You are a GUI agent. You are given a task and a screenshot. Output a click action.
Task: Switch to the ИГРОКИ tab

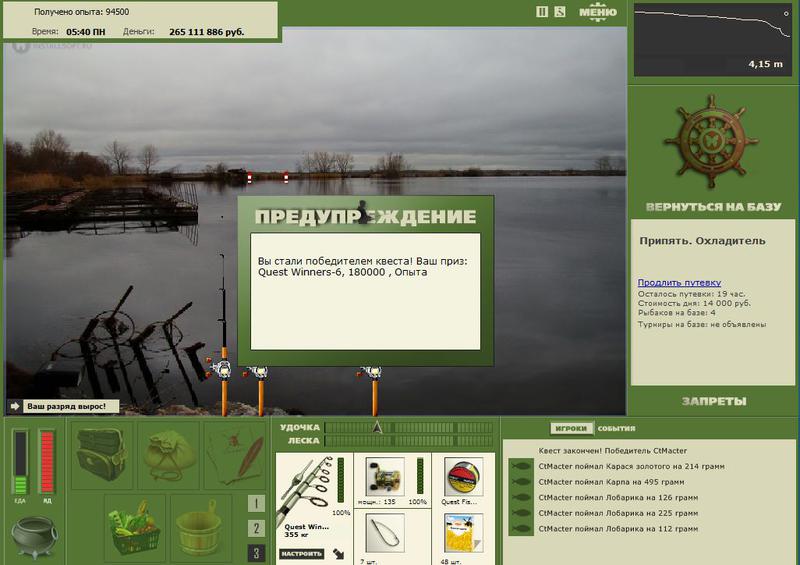[x=571, y=428]
